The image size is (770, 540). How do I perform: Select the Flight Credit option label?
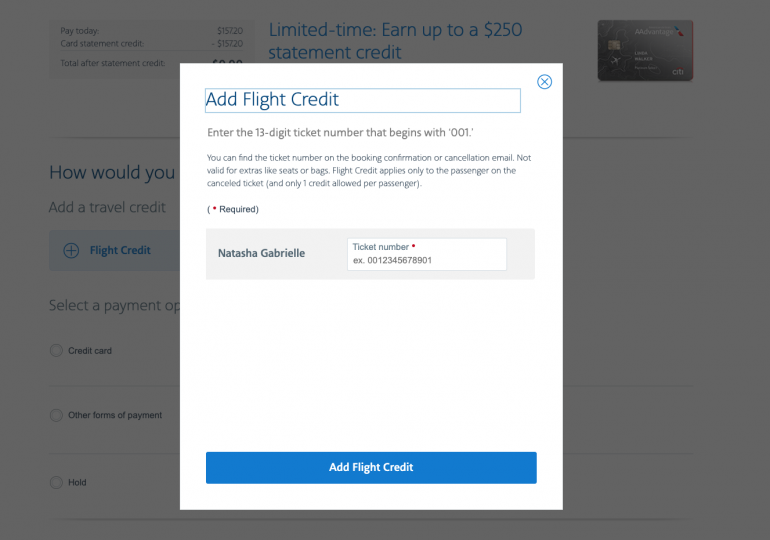pos(120,251)
